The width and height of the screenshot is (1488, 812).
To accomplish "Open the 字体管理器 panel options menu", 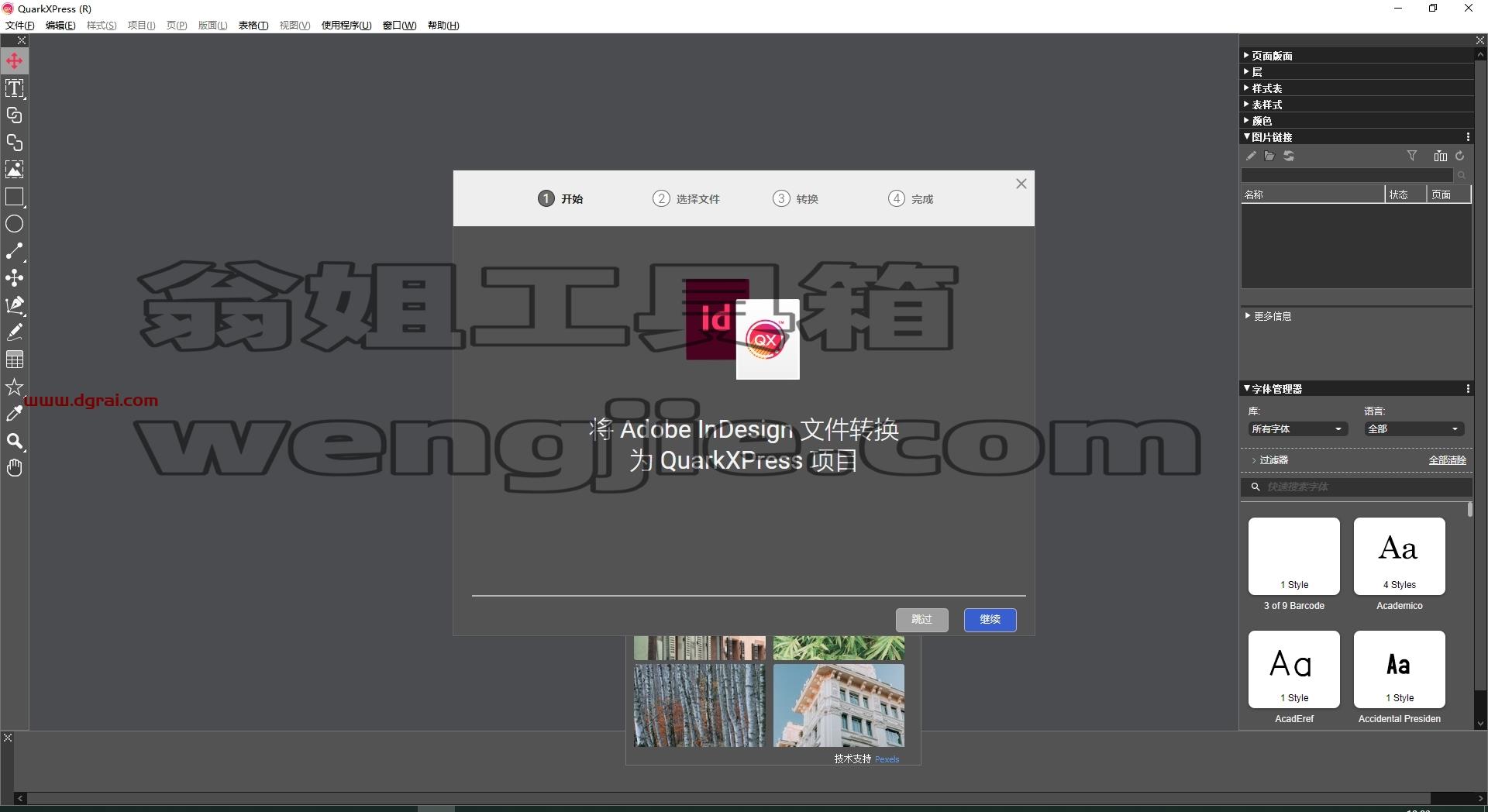I will [1468, 389].
